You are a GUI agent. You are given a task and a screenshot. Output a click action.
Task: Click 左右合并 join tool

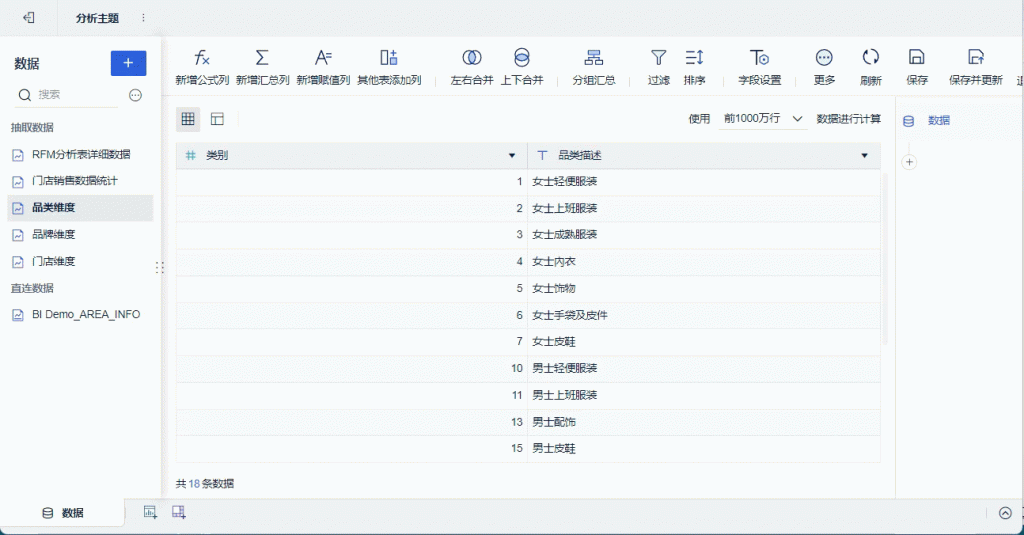click(472, 67)
